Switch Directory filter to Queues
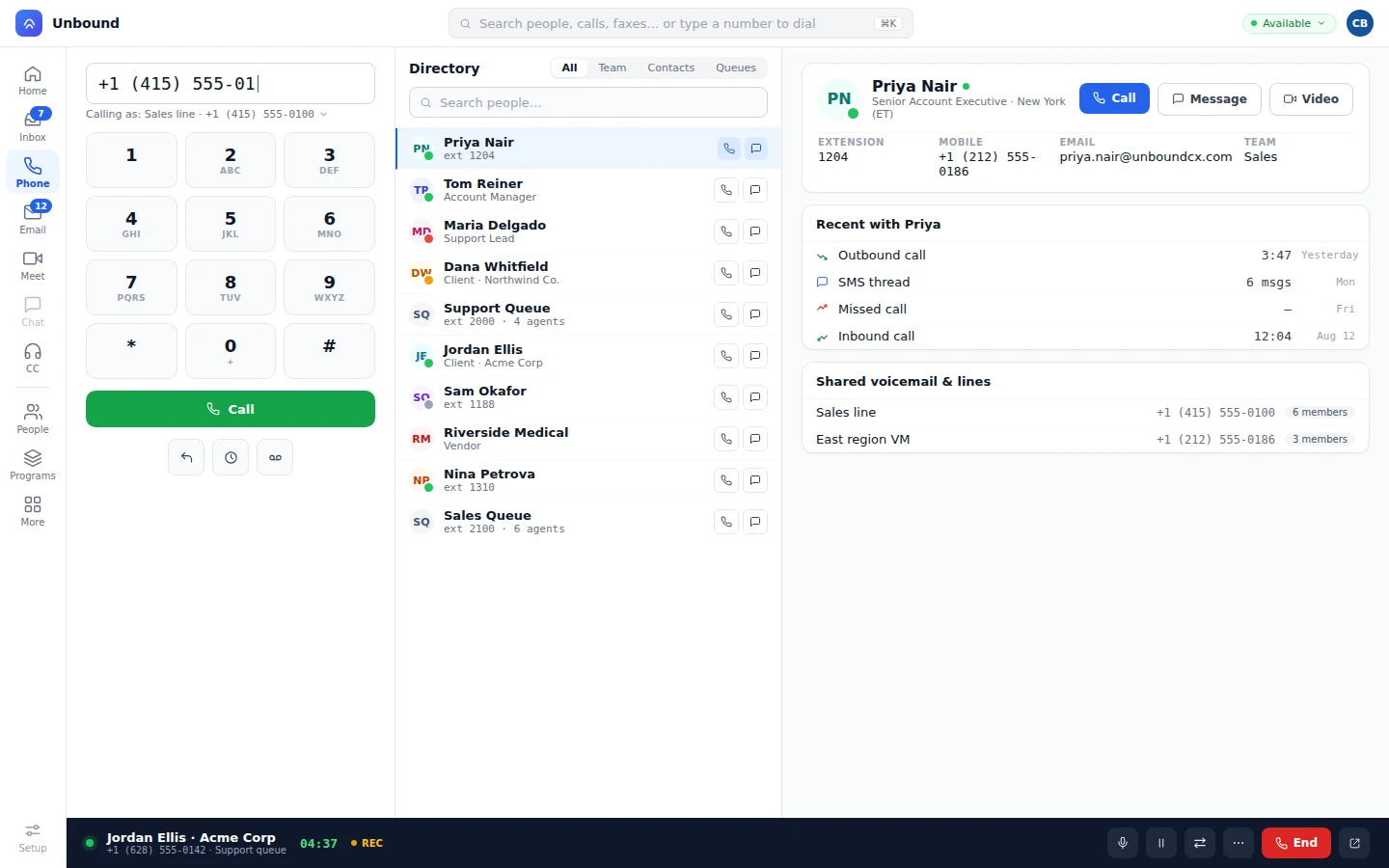The width and height of the screenshot is (1389, 868). click(736, 68)
